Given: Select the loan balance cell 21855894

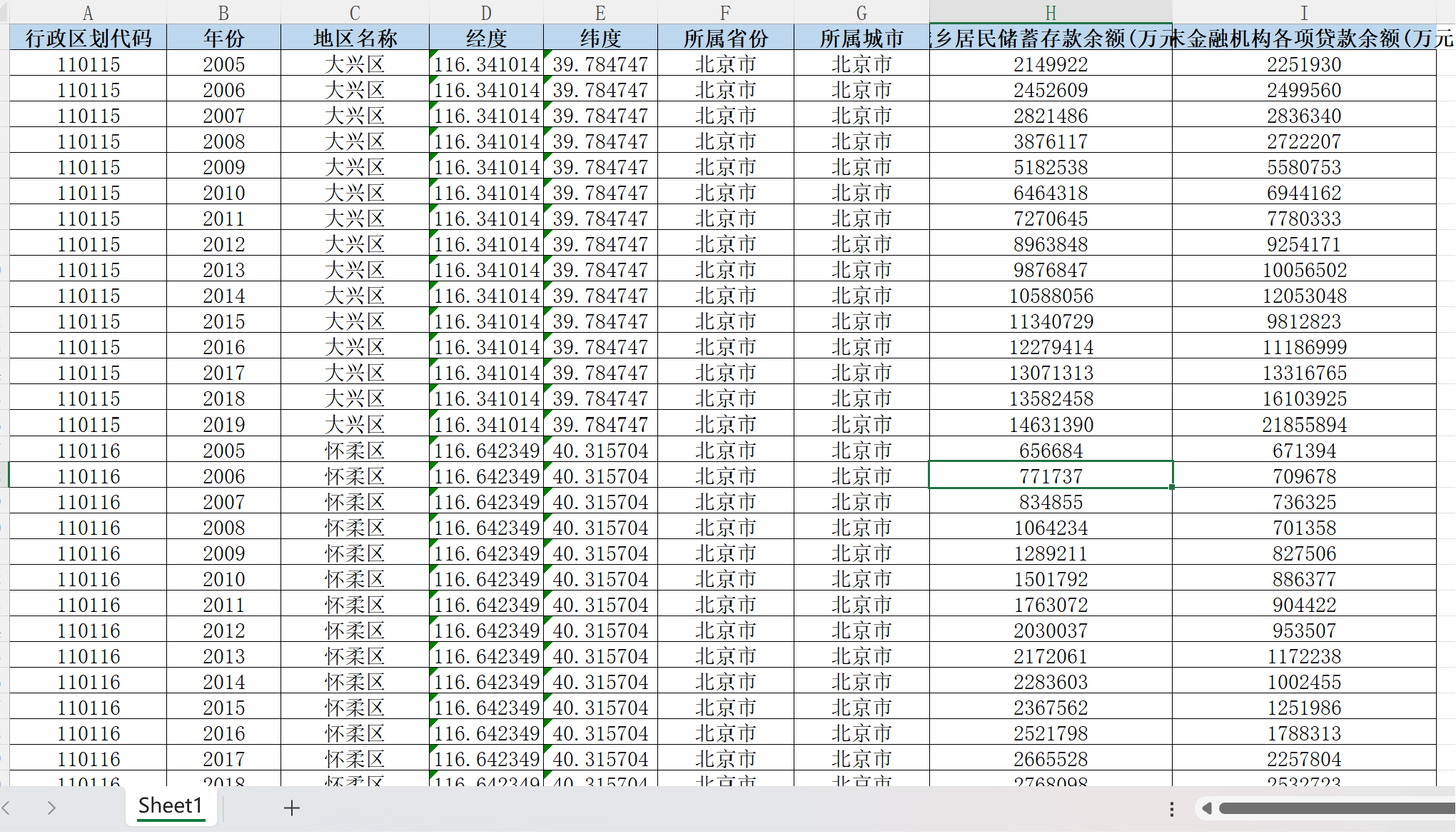Looking at the screenshot, I should (1303, 425).
